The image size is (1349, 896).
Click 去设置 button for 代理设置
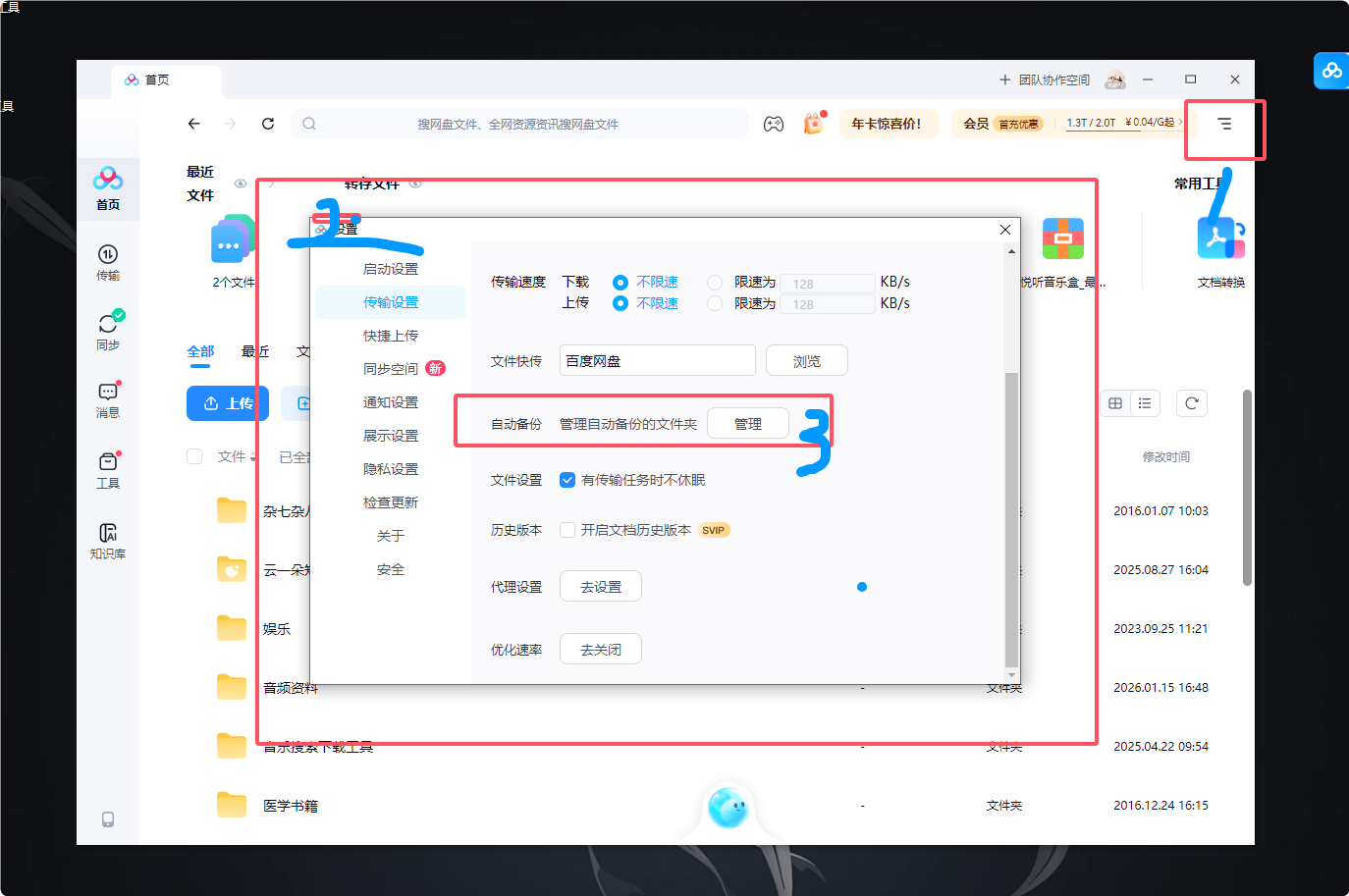[x=601, y=587]
